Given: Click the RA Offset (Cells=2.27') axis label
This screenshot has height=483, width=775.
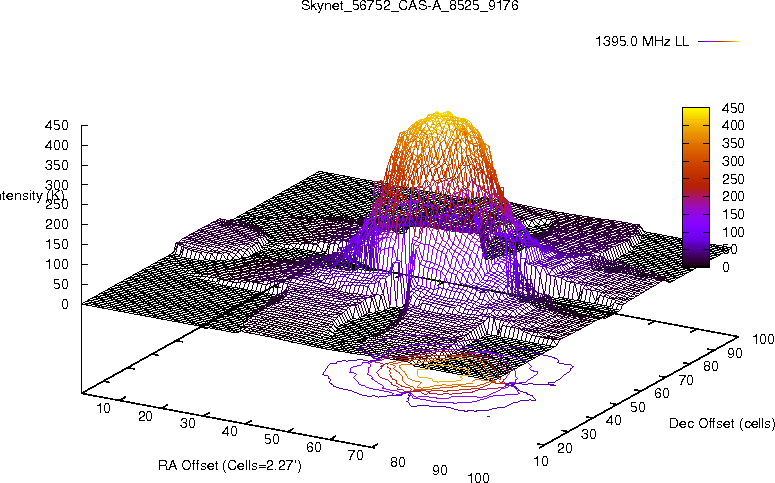Looking at the screenshot, I should 230,466.
